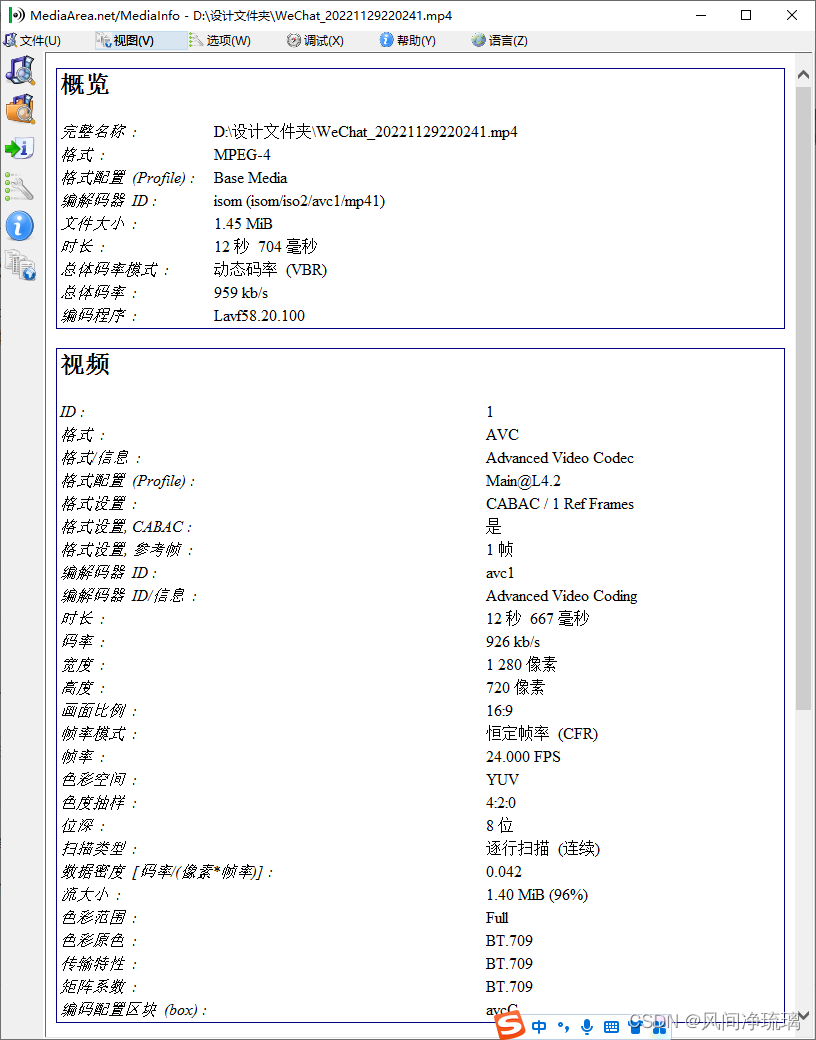Click the Advanced Video Coding value
Screen dimensions: 816x1040
point(562,596)
